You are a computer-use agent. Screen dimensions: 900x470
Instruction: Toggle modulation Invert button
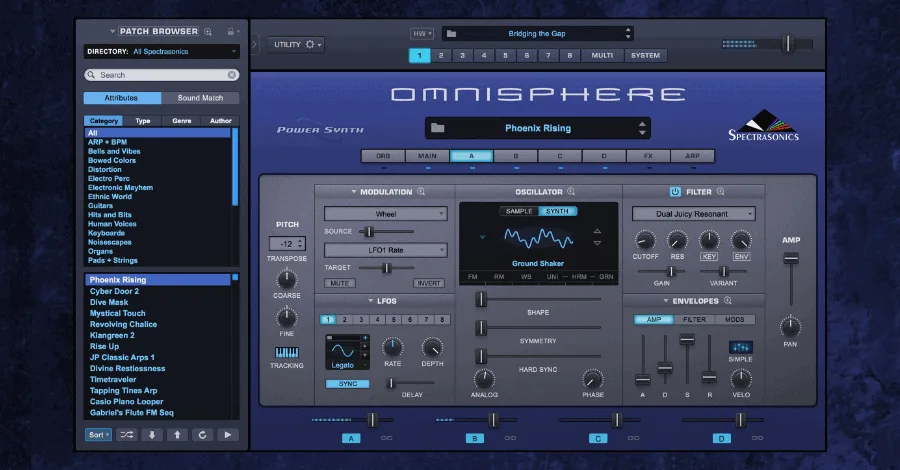[x=429, y=283]
